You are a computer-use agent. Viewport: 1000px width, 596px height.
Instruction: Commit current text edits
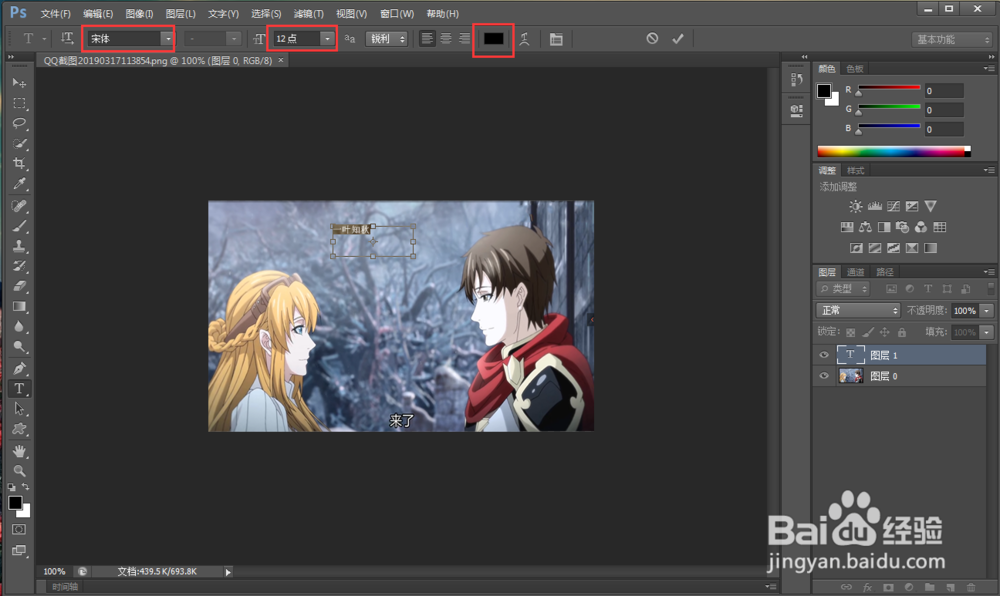coord(677,38)
